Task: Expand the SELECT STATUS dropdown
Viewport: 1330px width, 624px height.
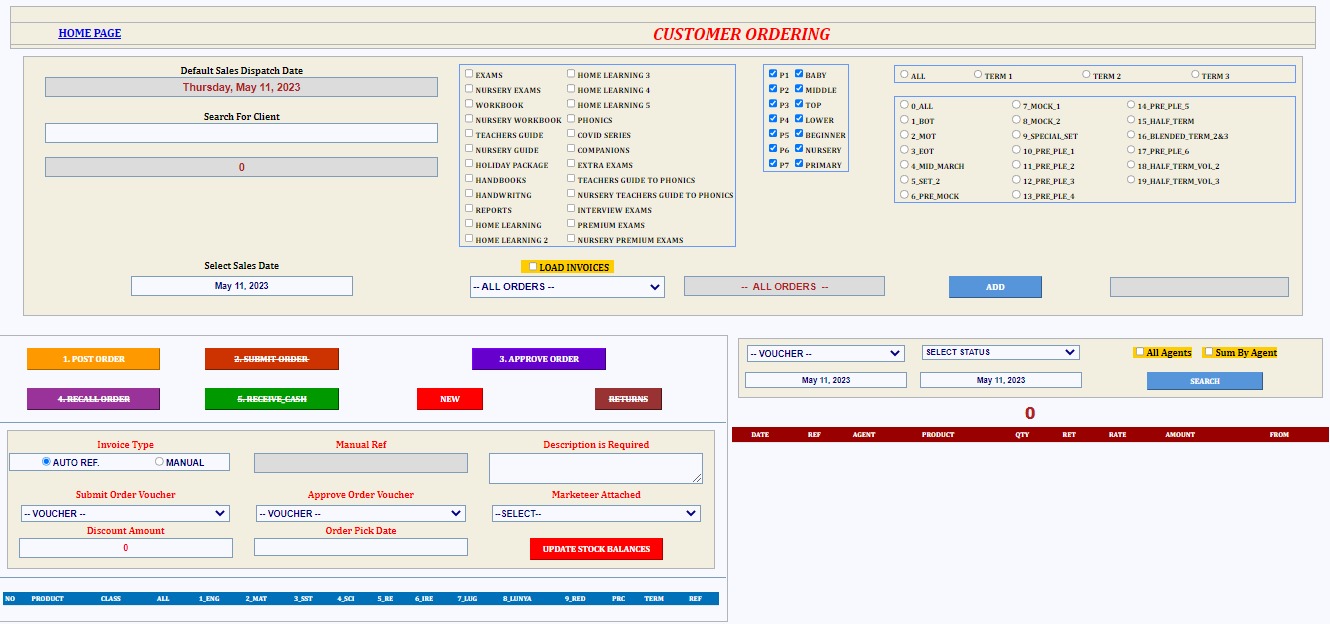Action: click(x=1001, y=352)
